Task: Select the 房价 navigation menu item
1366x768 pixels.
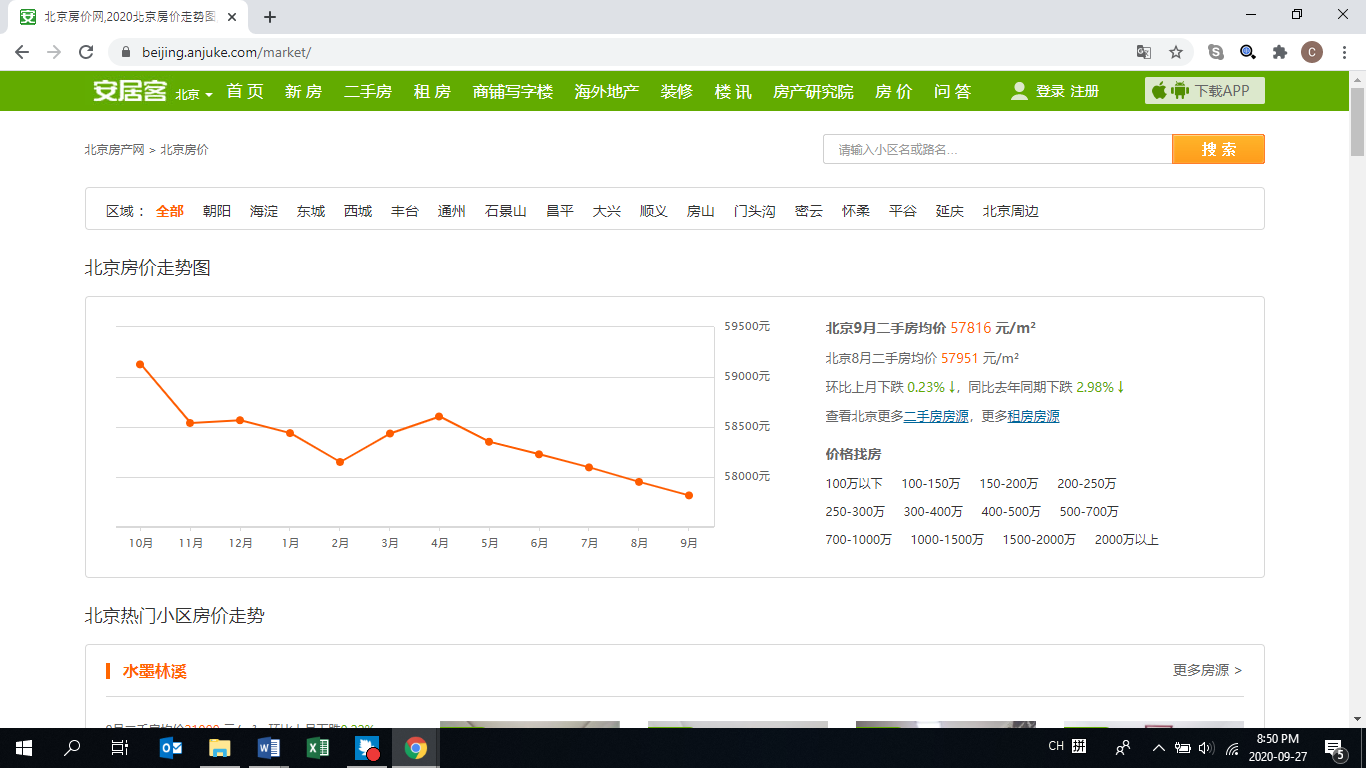Action: pyautogui.click(x=893, y=91)
